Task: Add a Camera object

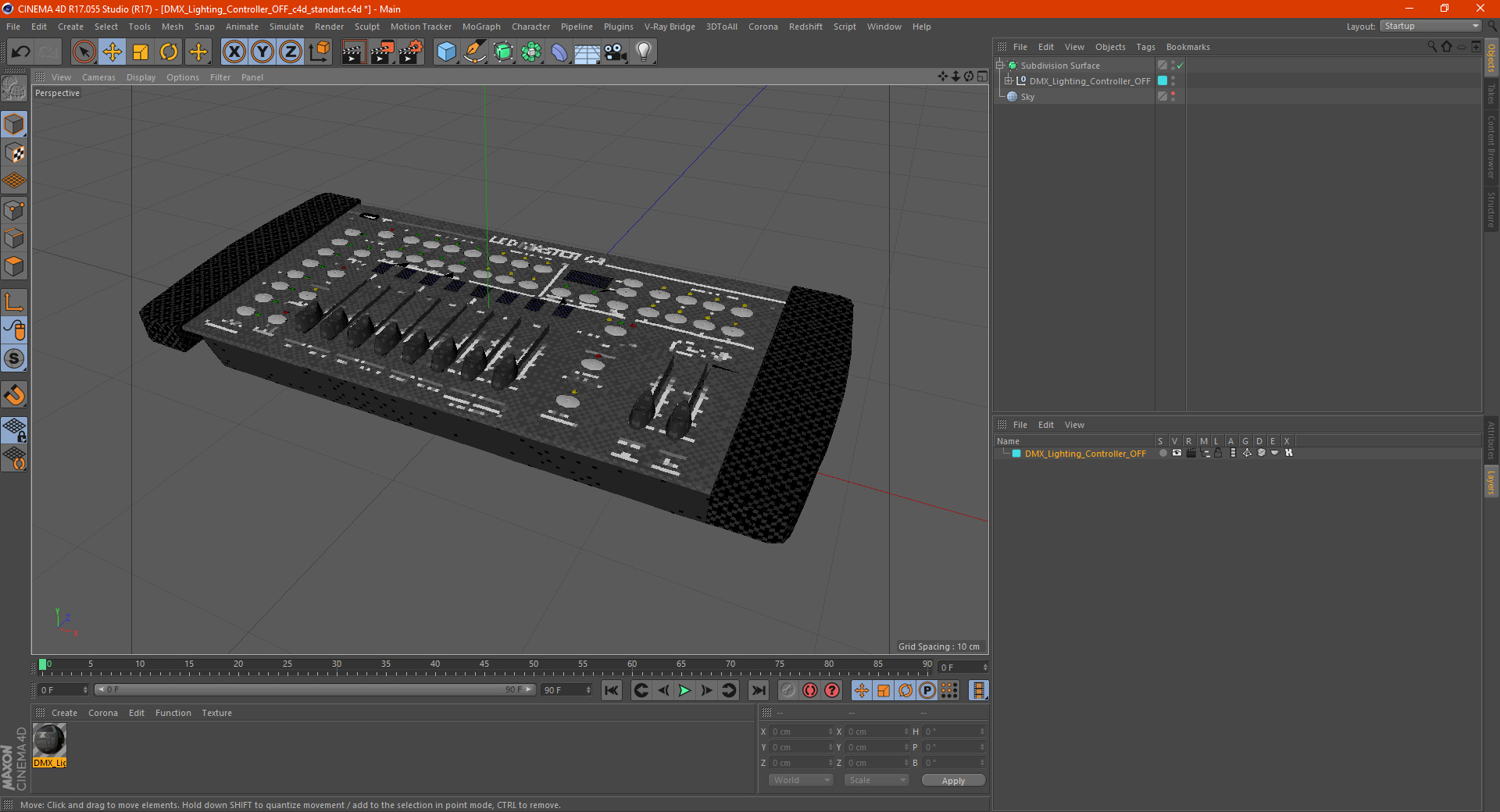Action: [x=616, y=52]
